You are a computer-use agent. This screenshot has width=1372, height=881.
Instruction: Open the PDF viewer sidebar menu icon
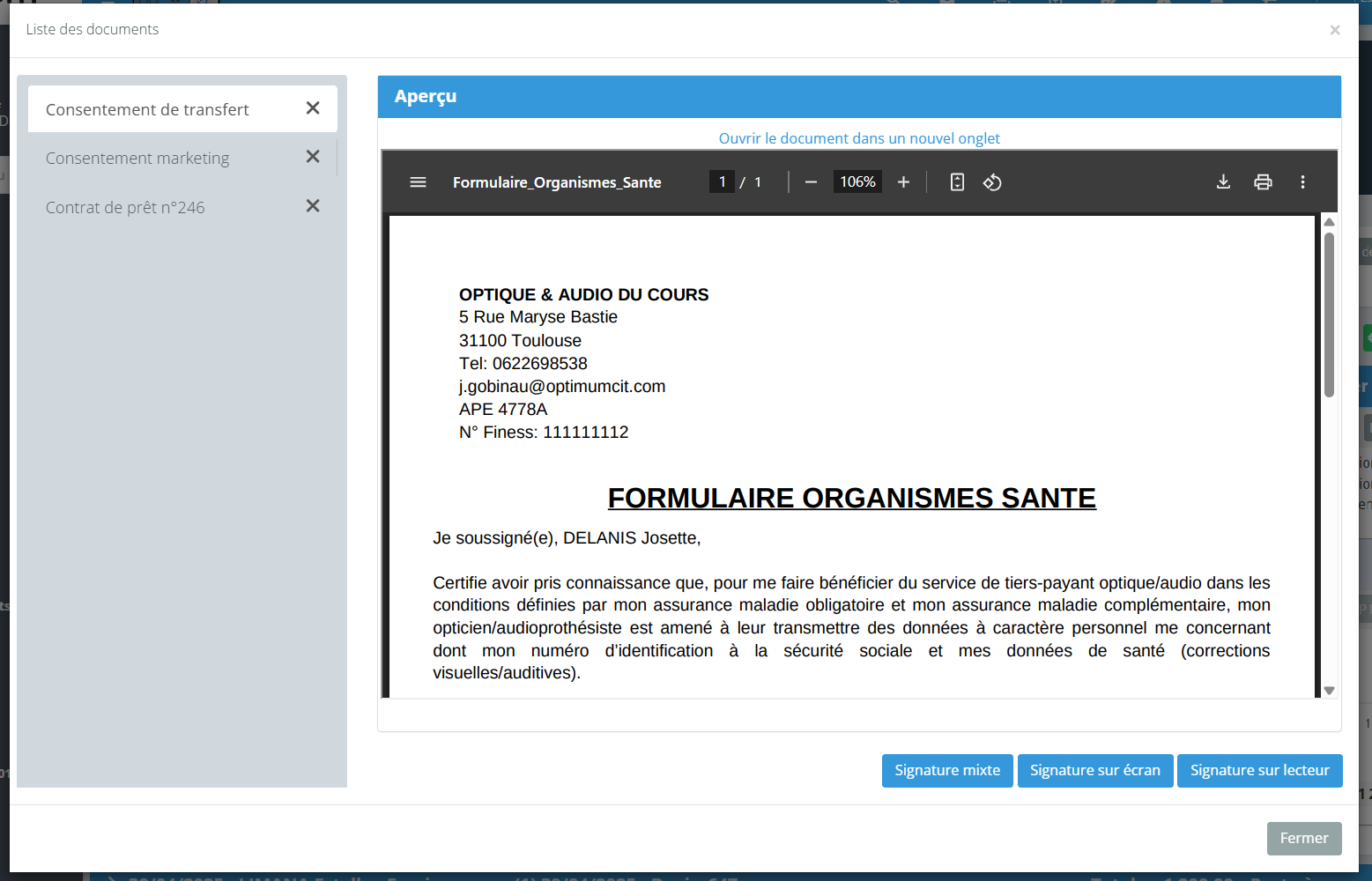point(418,182)
